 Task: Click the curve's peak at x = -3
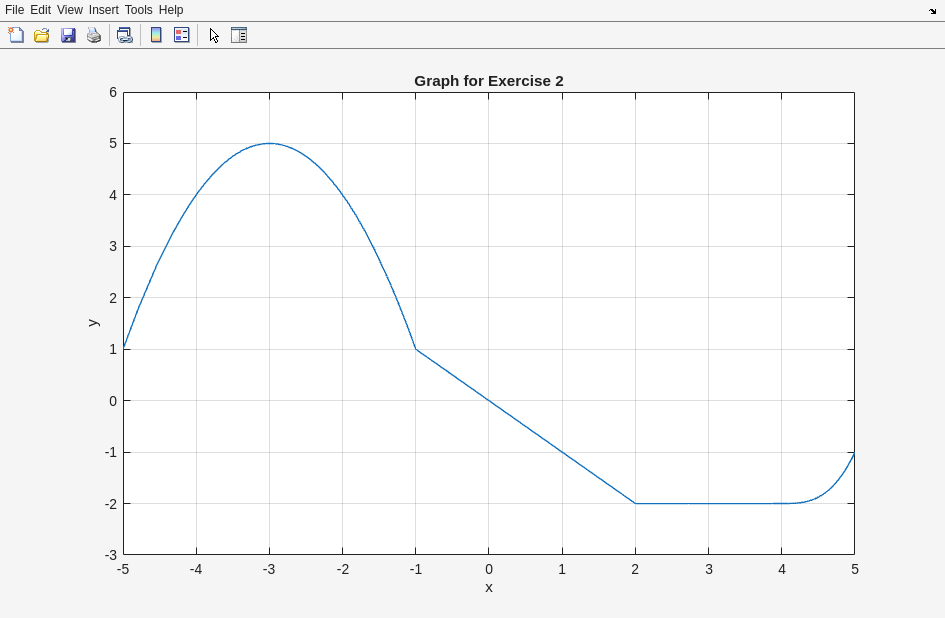pos(269,143)
